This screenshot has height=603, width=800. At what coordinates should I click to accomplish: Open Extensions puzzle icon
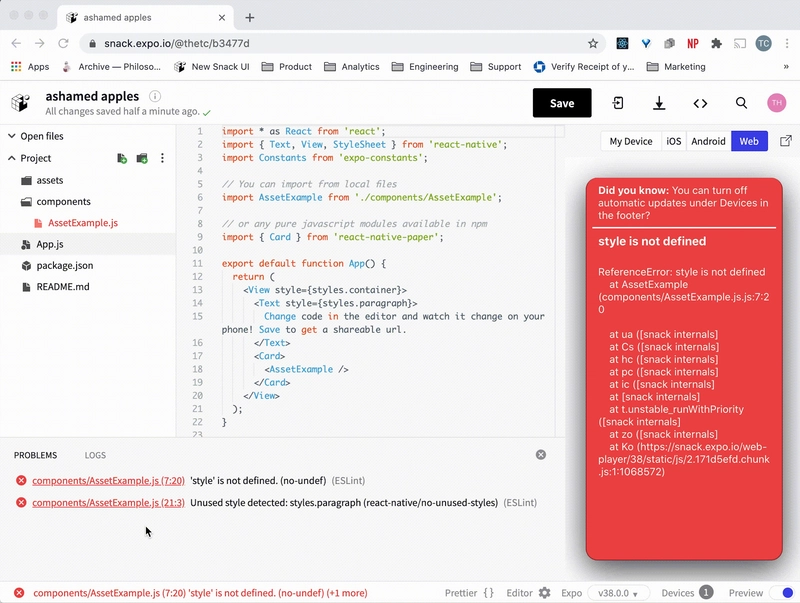point(716,43)
